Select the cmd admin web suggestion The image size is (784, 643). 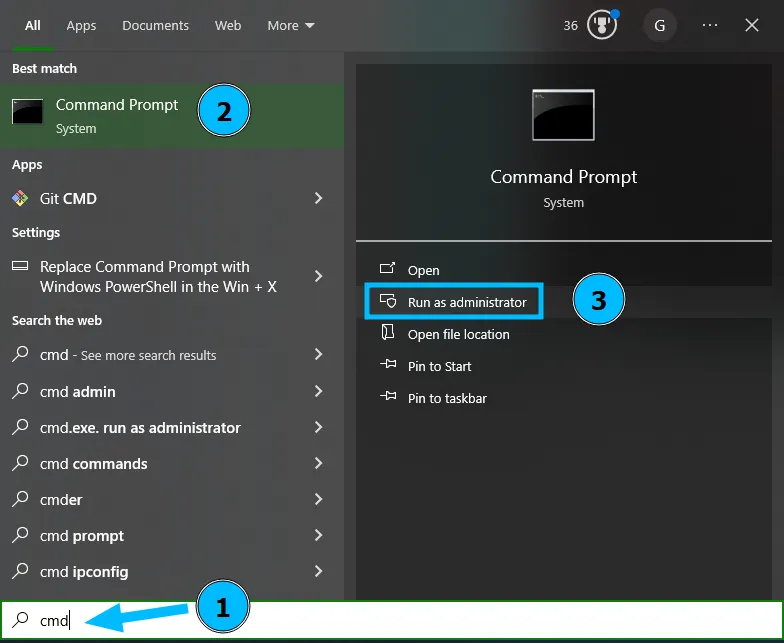172,392
